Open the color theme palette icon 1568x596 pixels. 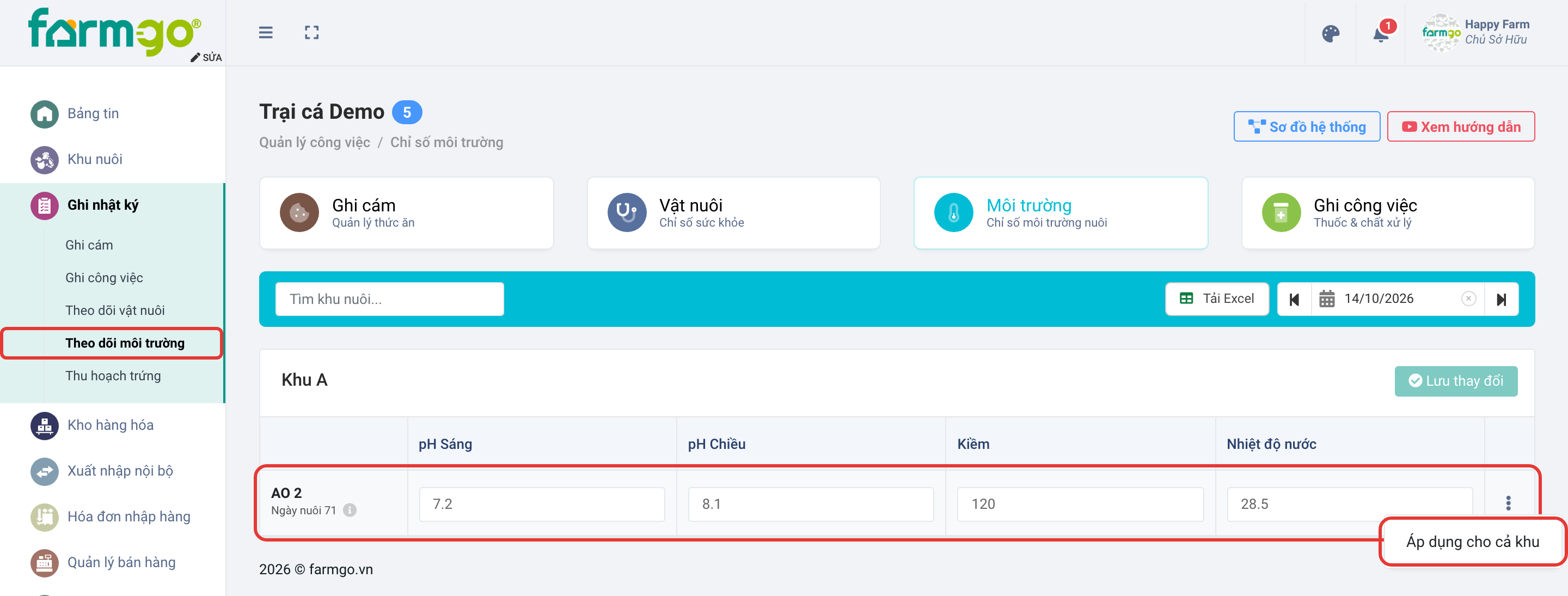pos(1331,33)
